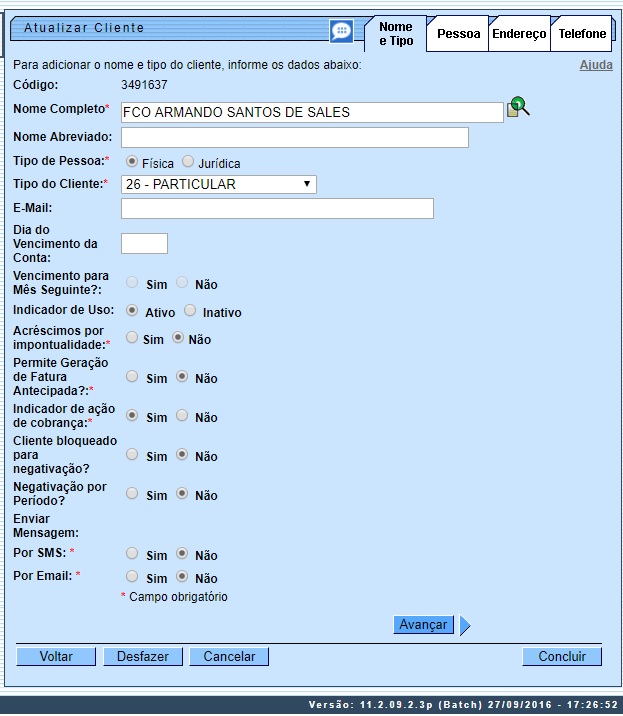Image resolution: width=623 pixels, height=716 pixels.
Task: Pick Não for Cliente bloqueado para negativação
Action: tap(182, 454)
